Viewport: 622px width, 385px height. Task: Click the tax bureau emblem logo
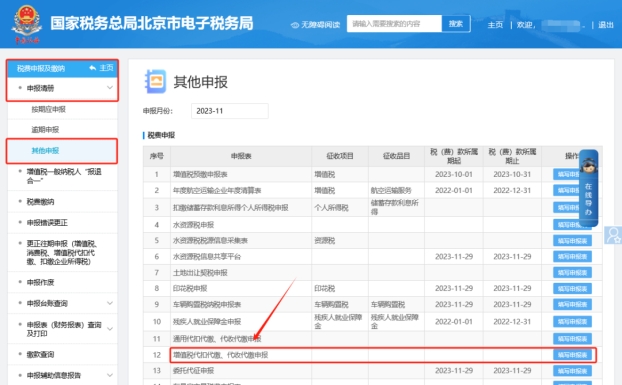point(27,23)
